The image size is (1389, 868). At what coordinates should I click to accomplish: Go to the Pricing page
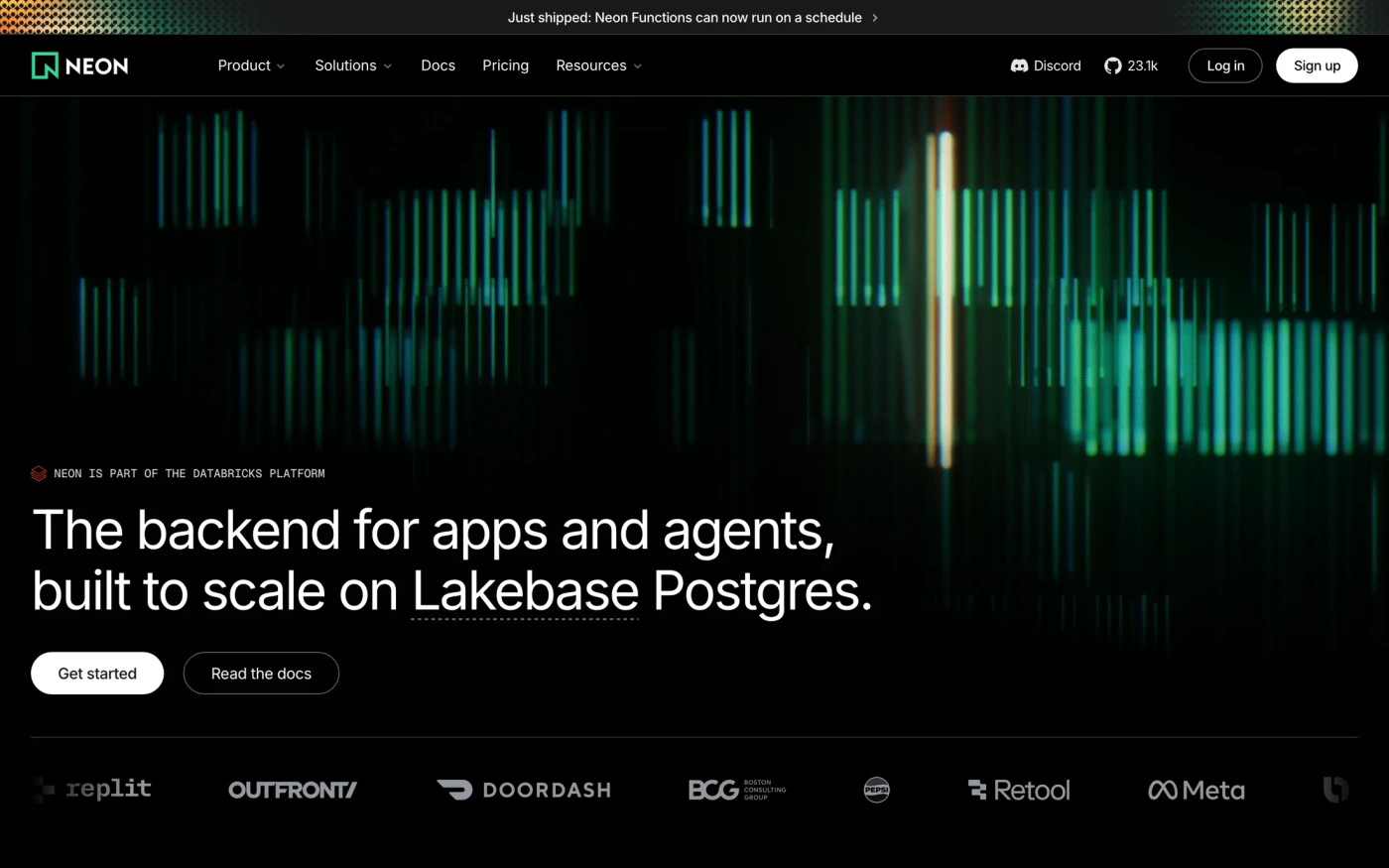pos(505,65)
